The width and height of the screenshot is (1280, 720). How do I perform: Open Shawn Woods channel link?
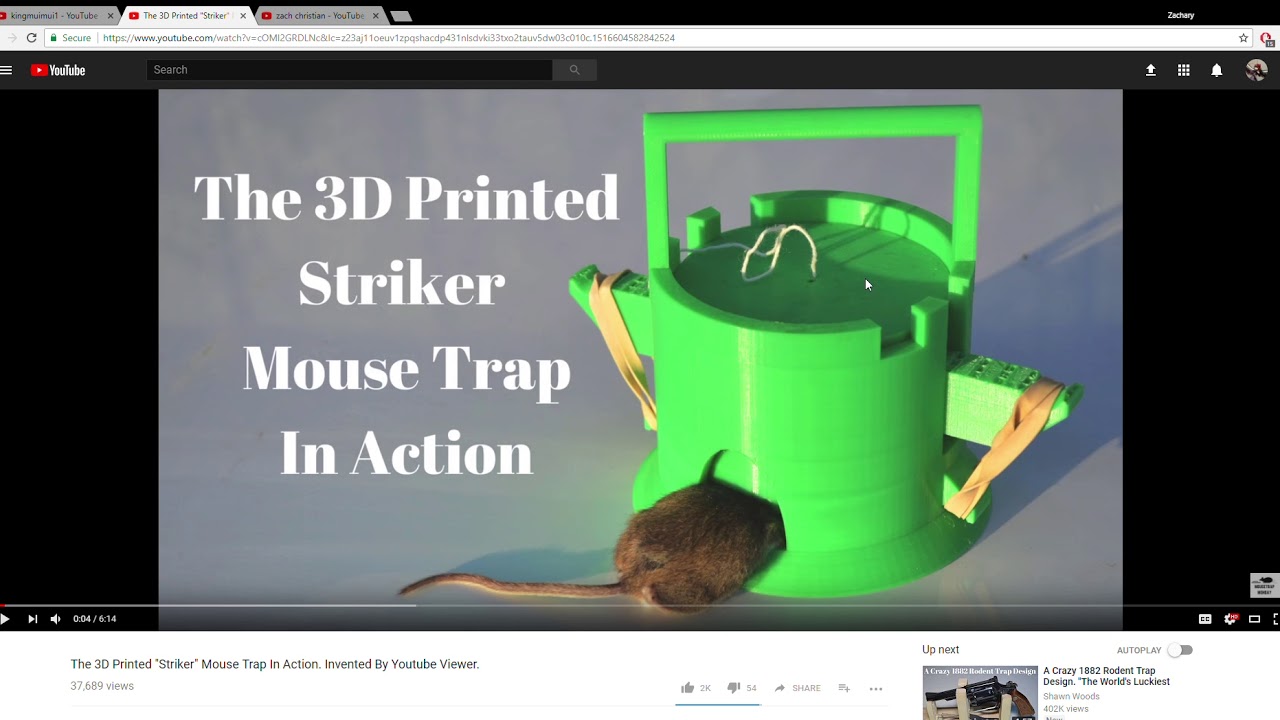tap(1071, 697)
